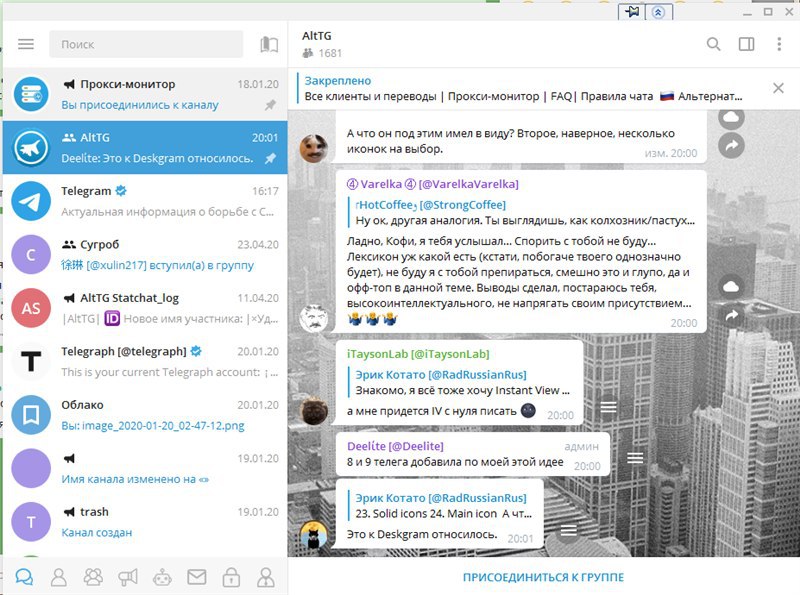
Task: Click iTaysonLab's avatar
Action: [x=313, y=410]
